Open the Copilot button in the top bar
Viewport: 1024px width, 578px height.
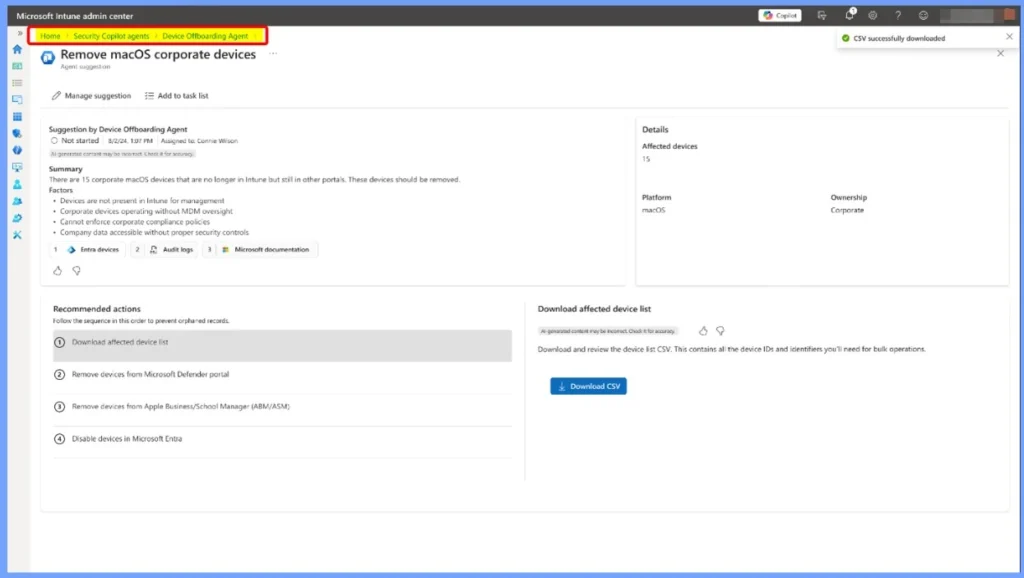point(781,14)
